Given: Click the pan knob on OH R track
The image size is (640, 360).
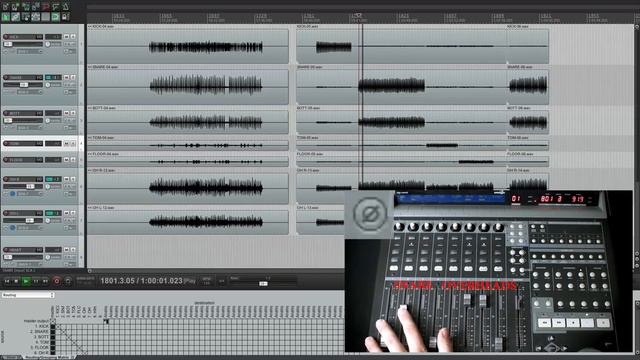Looking at the screenshot, I should tap(48, 187).
